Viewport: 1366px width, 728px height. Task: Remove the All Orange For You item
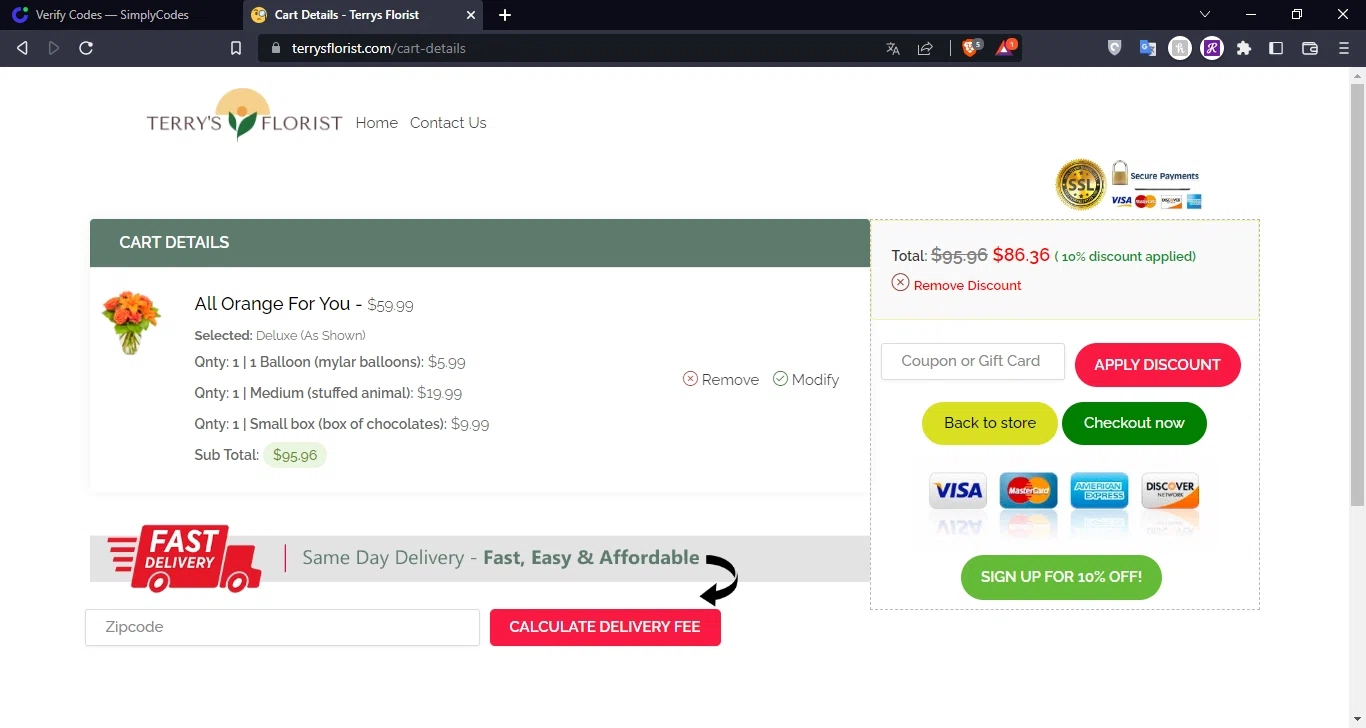(x=721, y=380)
